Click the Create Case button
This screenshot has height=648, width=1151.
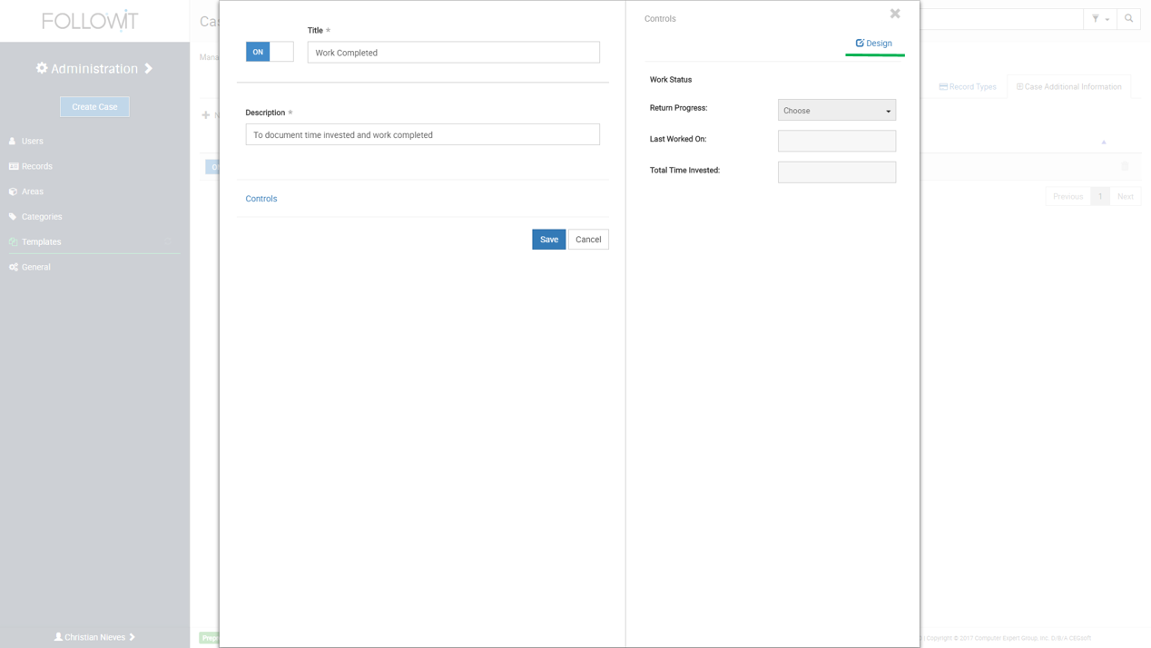click(x=95, y=106)
